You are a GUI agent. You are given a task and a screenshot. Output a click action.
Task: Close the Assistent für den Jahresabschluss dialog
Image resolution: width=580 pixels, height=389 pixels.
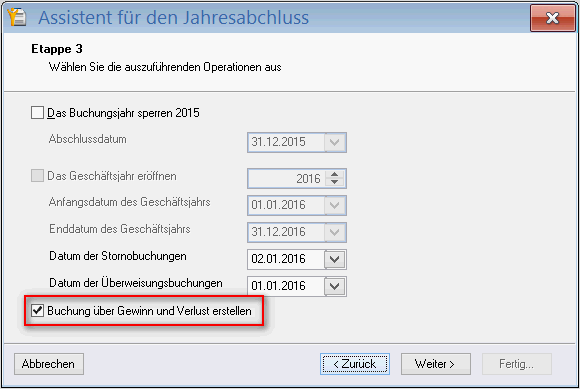[x=552, y=18]
